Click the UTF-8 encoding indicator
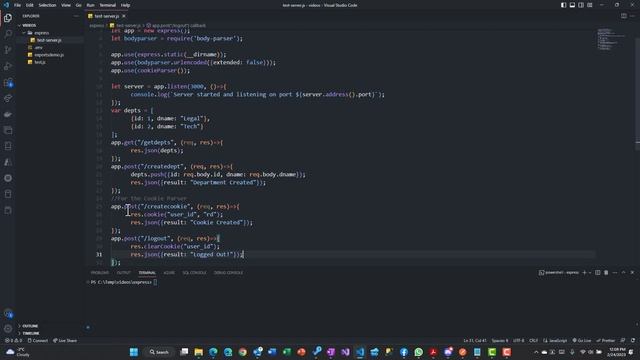This screenshot has height=360, width=640. (x=518, y=340)
